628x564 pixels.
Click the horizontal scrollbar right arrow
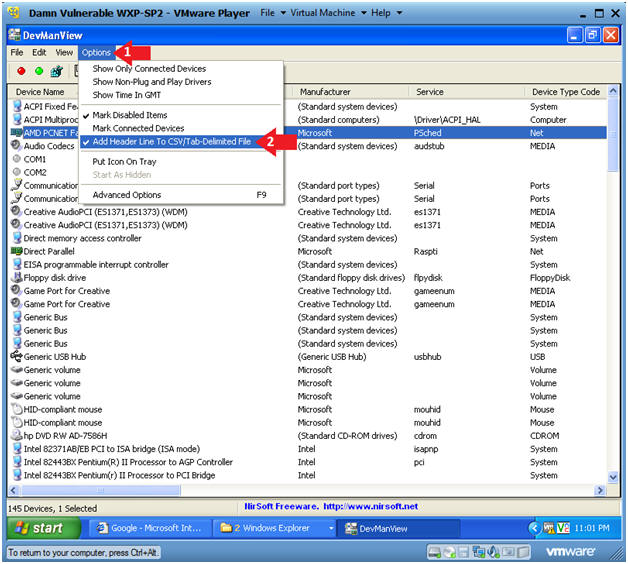pos(600,490)
